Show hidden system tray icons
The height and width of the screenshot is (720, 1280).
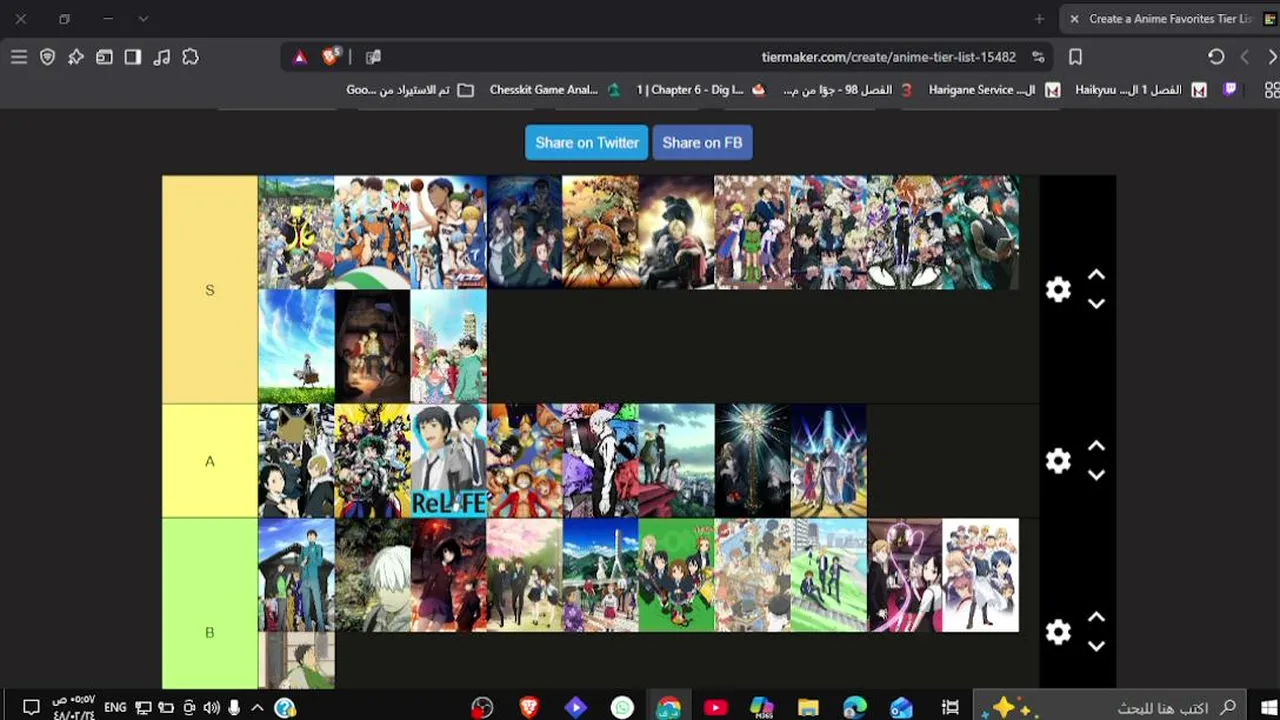[257, 708]
